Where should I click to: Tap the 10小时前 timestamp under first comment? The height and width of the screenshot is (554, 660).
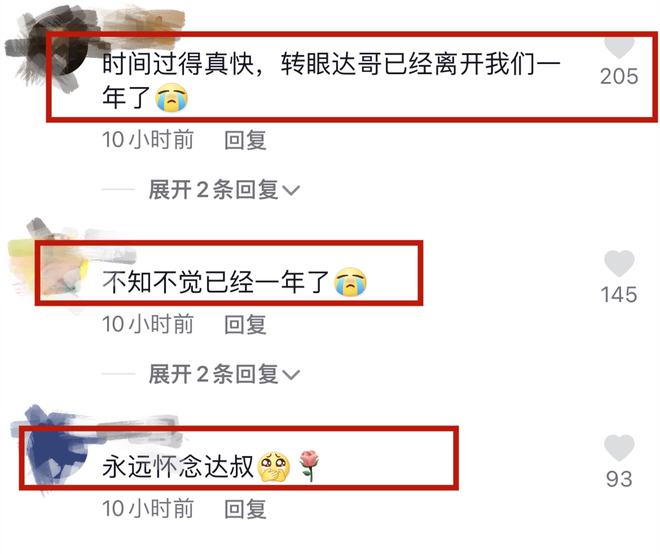click(148, 140)
